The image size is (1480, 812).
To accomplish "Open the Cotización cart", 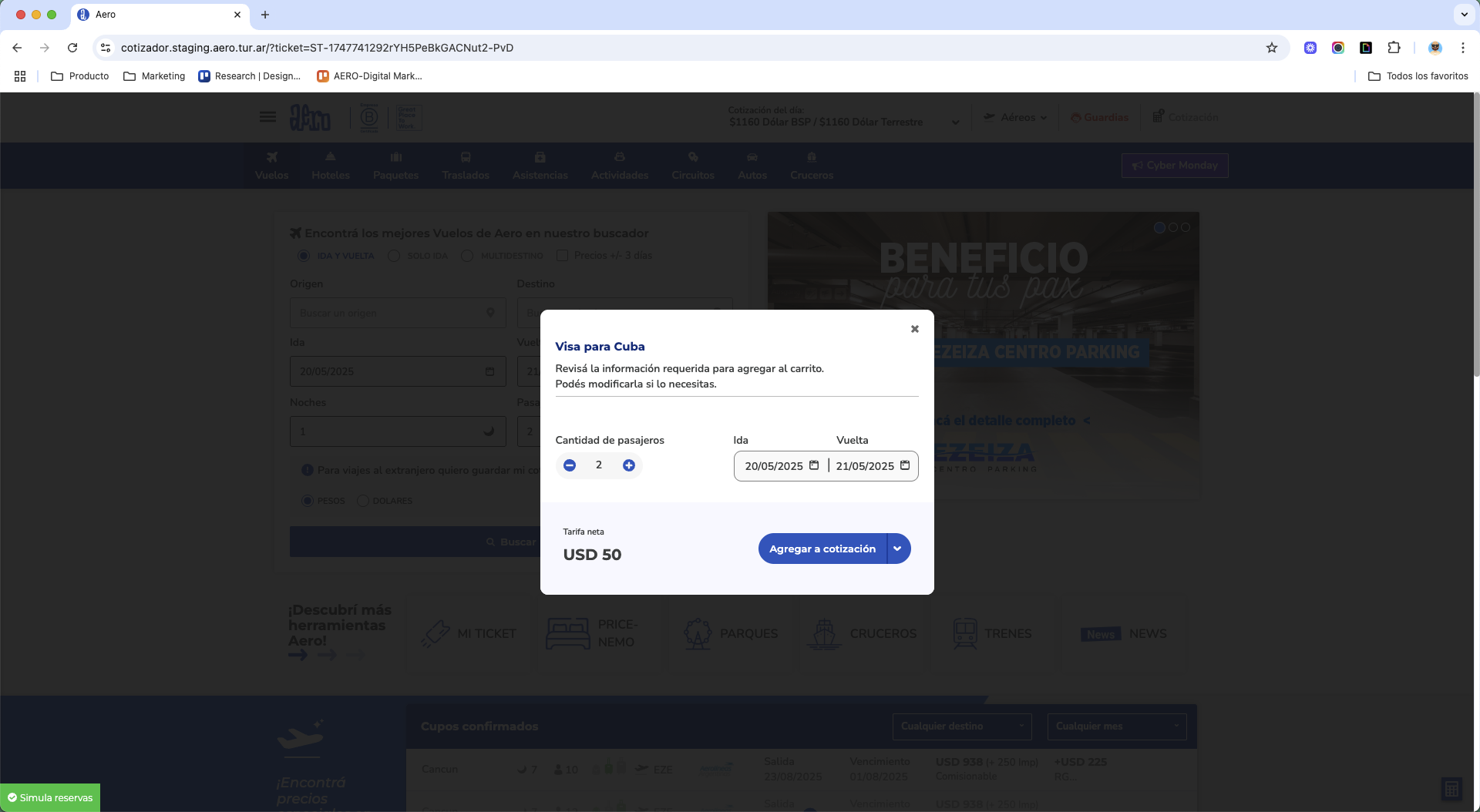I will (x=1186, y=117).
